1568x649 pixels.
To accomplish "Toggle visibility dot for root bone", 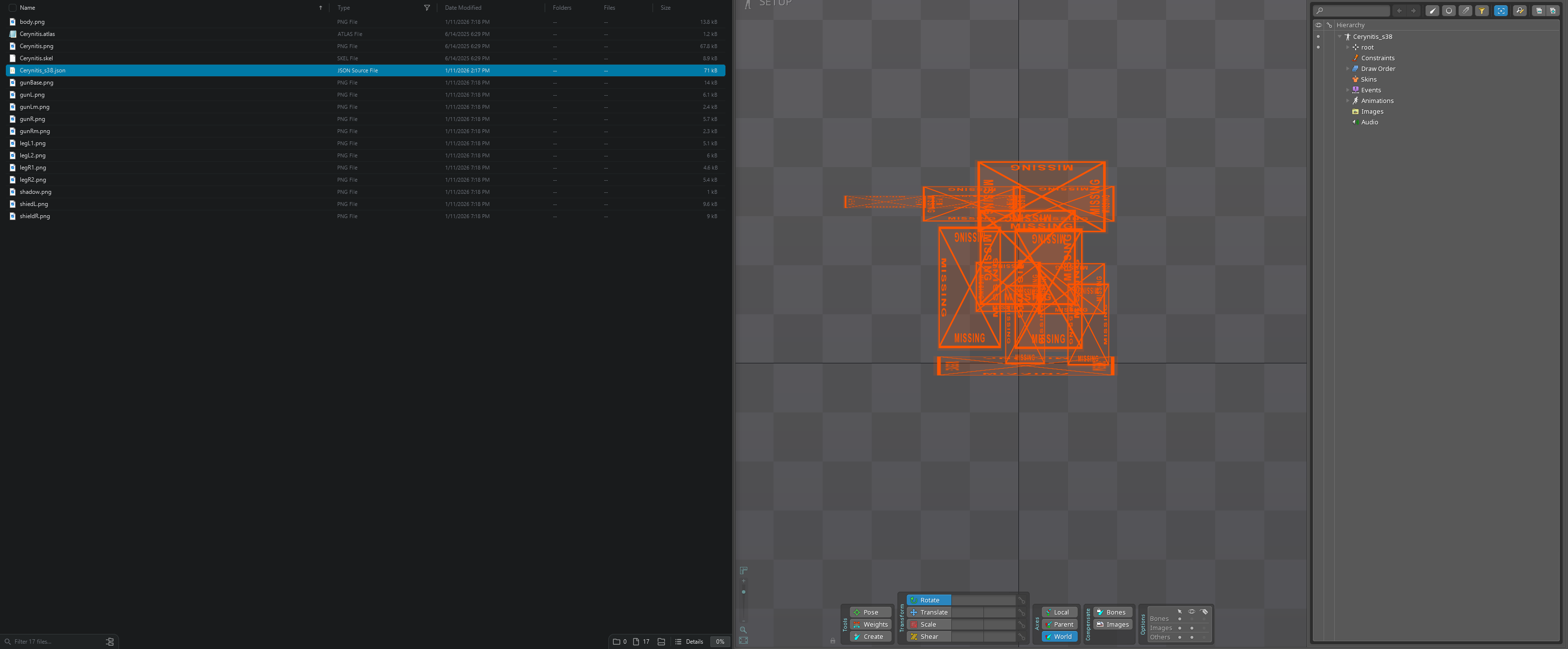I will (1318, 48).
